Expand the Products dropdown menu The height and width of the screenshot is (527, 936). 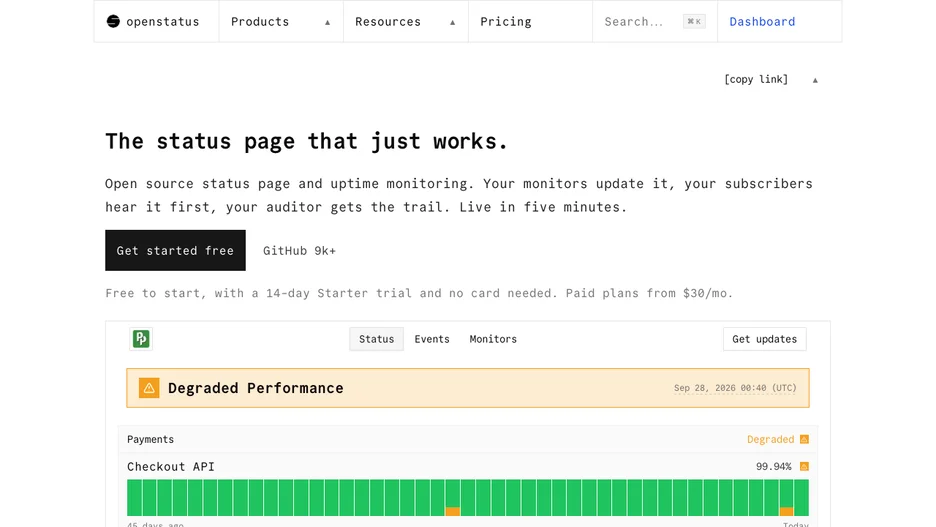pos(281,21)
